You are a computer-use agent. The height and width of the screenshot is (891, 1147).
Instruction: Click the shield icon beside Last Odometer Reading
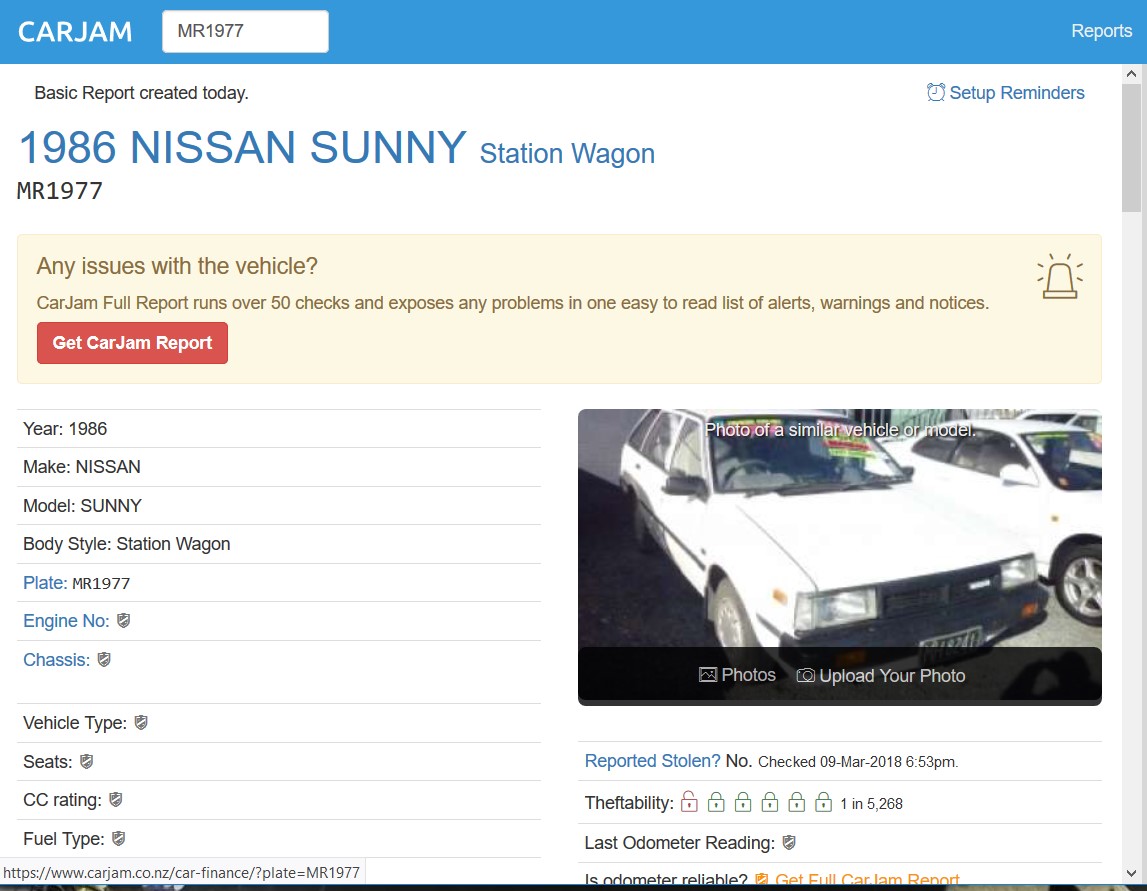coord(789,842)
